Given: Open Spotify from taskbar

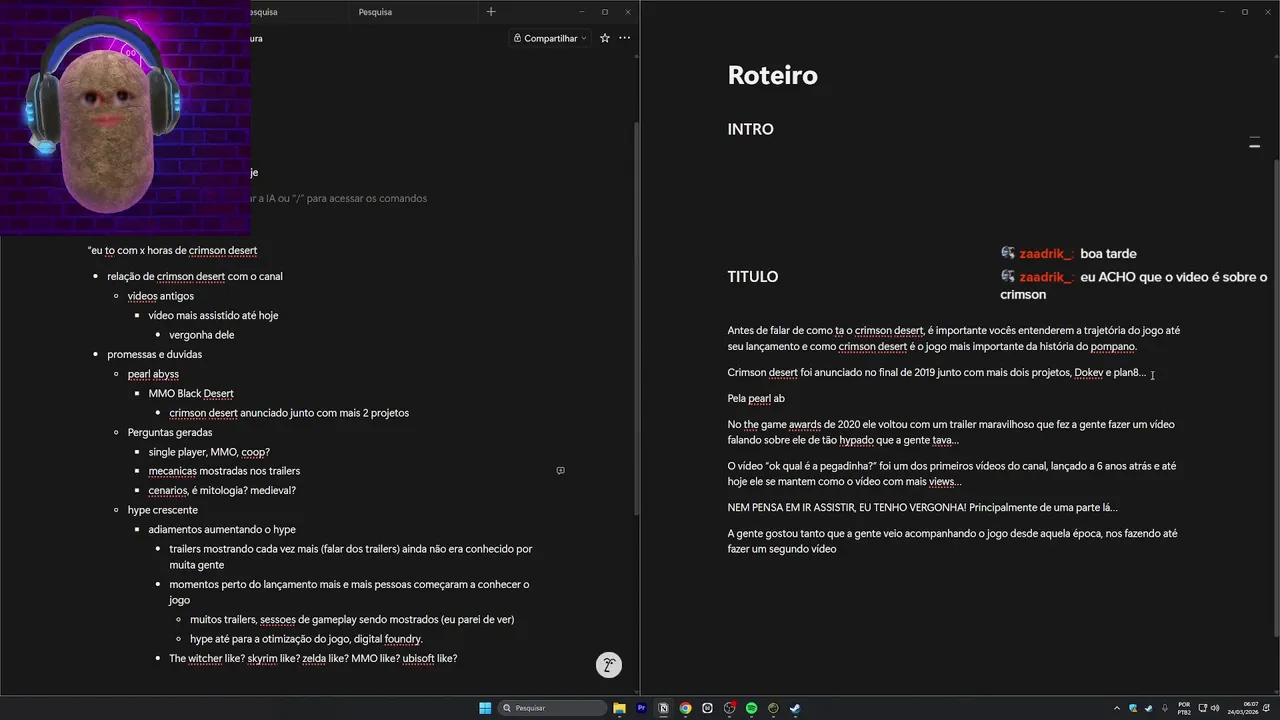Looking at the screenshot, I should [751, 708].
